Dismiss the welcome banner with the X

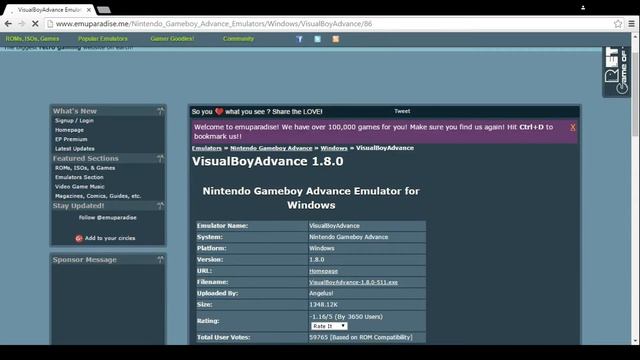573,127
